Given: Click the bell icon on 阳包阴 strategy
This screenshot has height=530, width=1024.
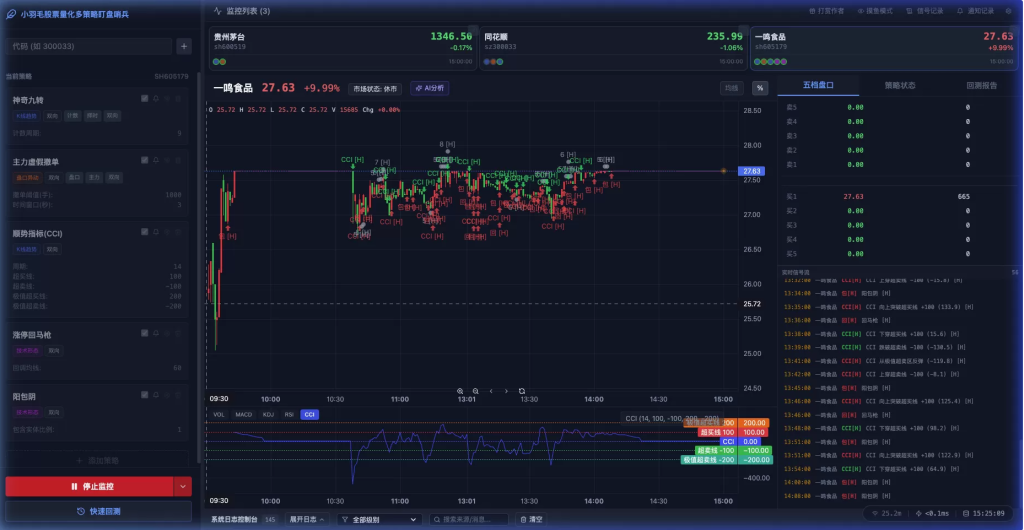Looking at the screenshot, I should pyautogui.click(x=155, y=395).
